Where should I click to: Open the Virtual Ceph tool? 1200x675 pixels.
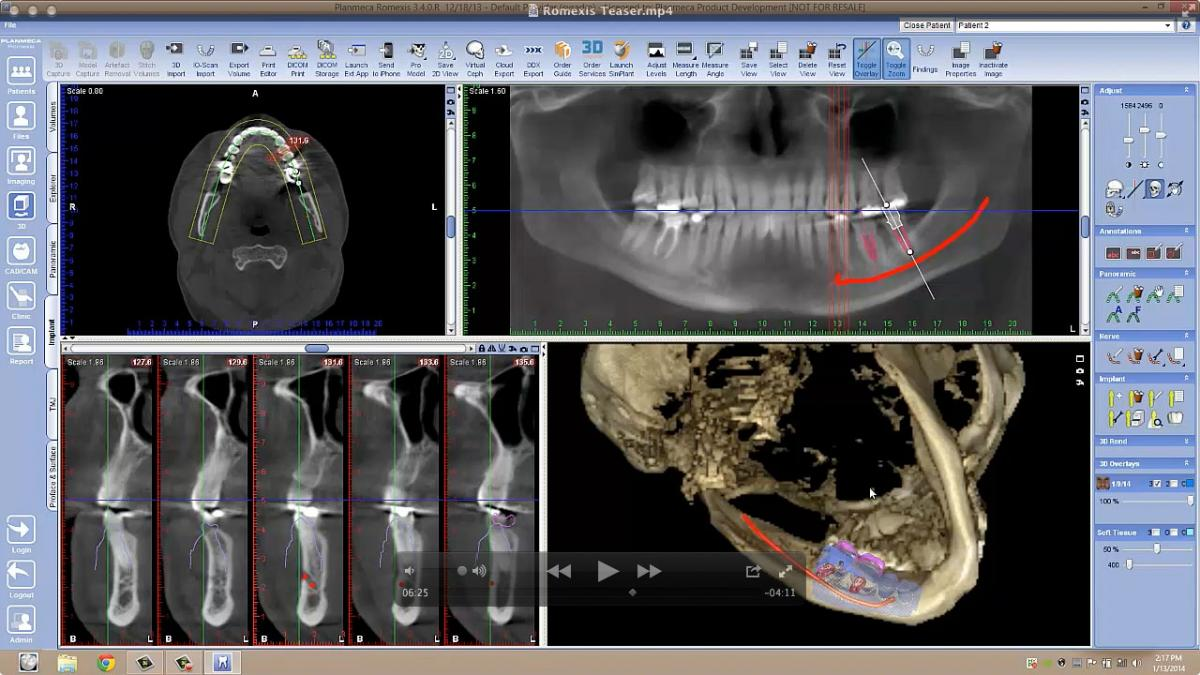click(x=475, y=59)
